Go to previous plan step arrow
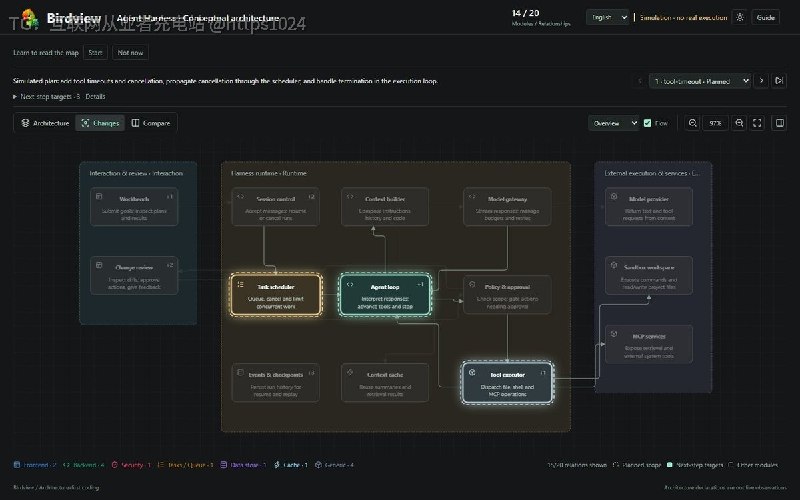 click(640, 81)
